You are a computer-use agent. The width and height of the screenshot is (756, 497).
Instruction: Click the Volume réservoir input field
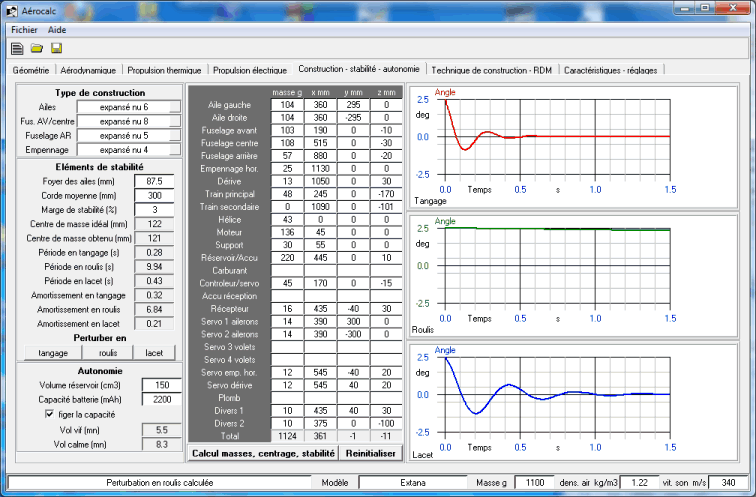coord(162,385)
